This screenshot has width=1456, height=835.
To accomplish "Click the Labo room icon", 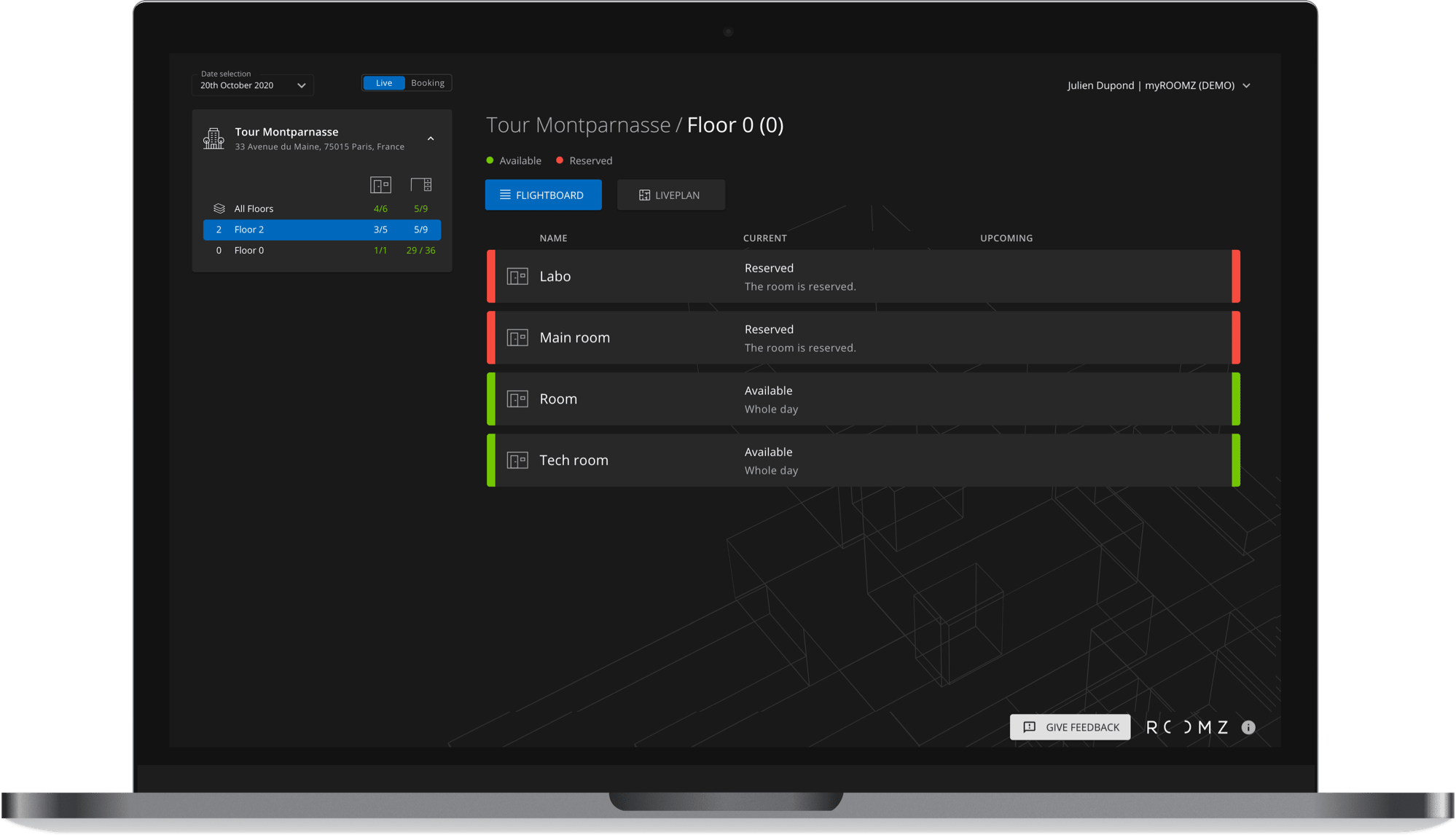I will [x=517, y=276].
